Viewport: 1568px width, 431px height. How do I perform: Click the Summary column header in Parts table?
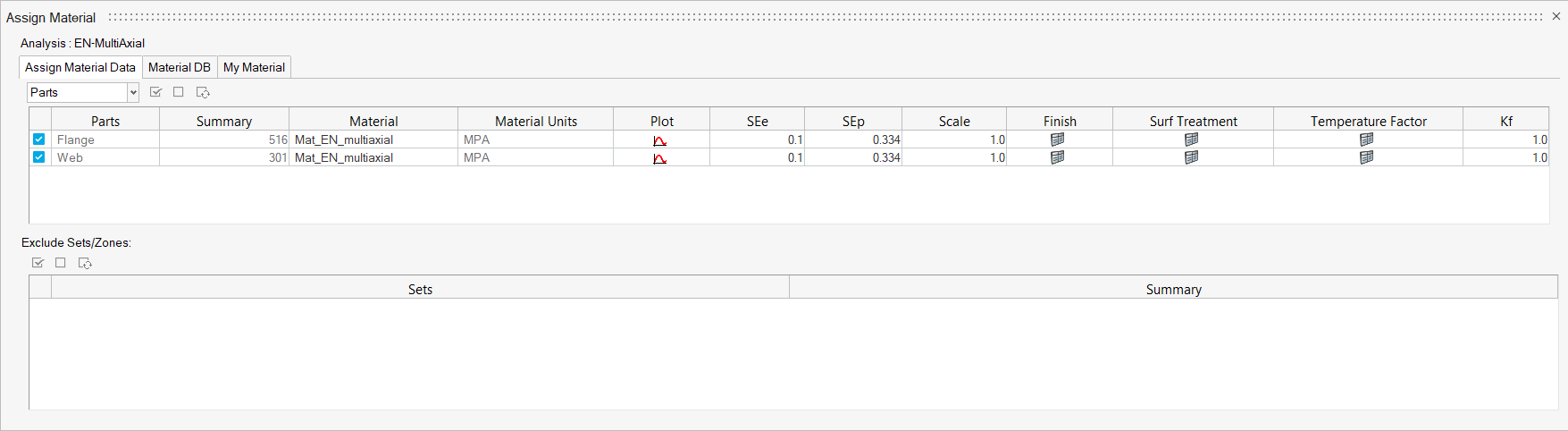[x=223, y=121]
